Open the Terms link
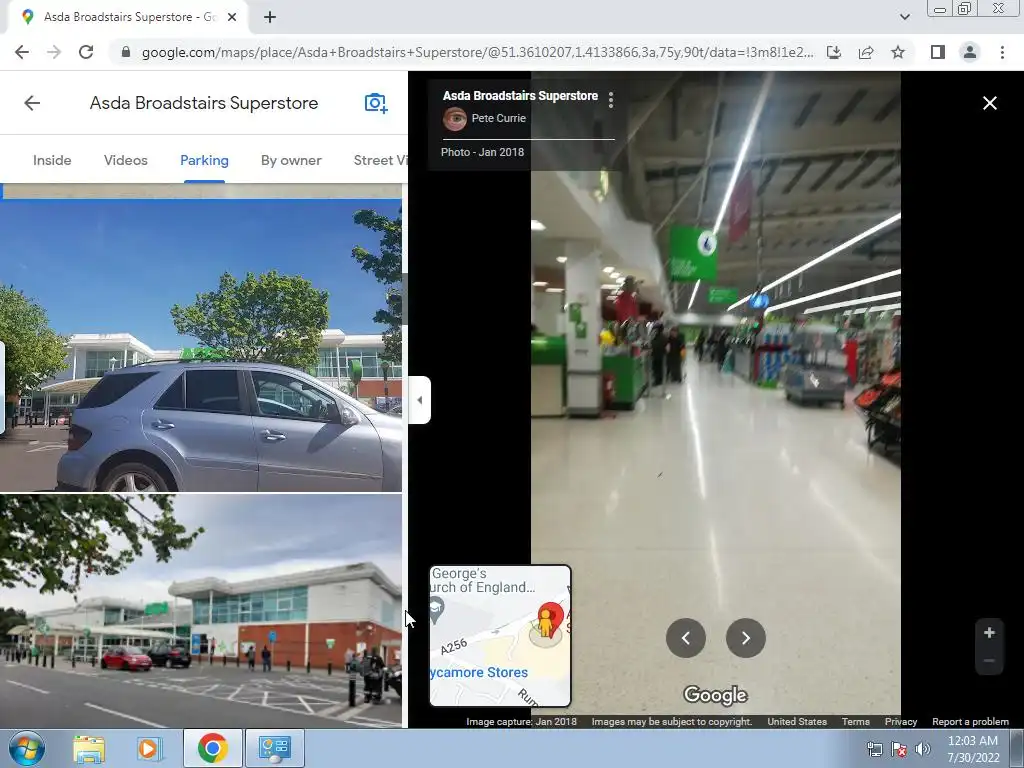 (856, 722)
